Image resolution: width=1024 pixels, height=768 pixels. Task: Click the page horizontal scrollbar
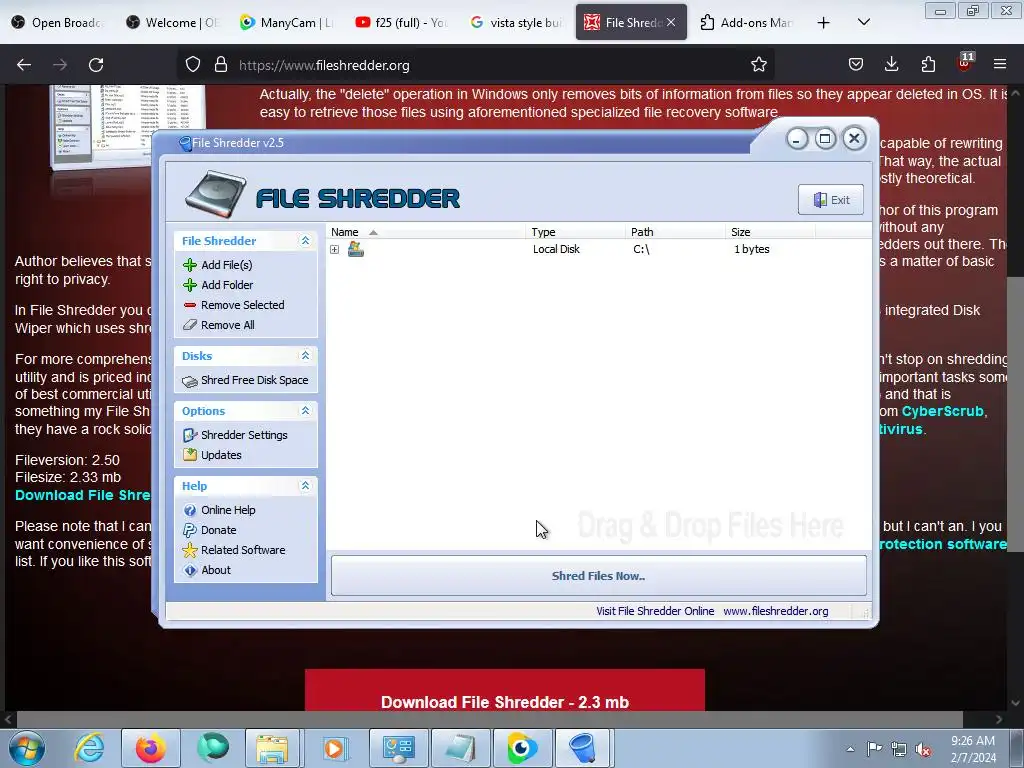tap(490, 719)
